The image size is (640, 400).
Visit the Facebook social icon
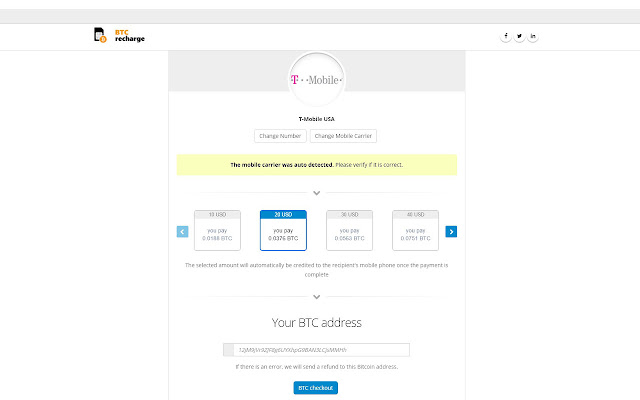506,36
